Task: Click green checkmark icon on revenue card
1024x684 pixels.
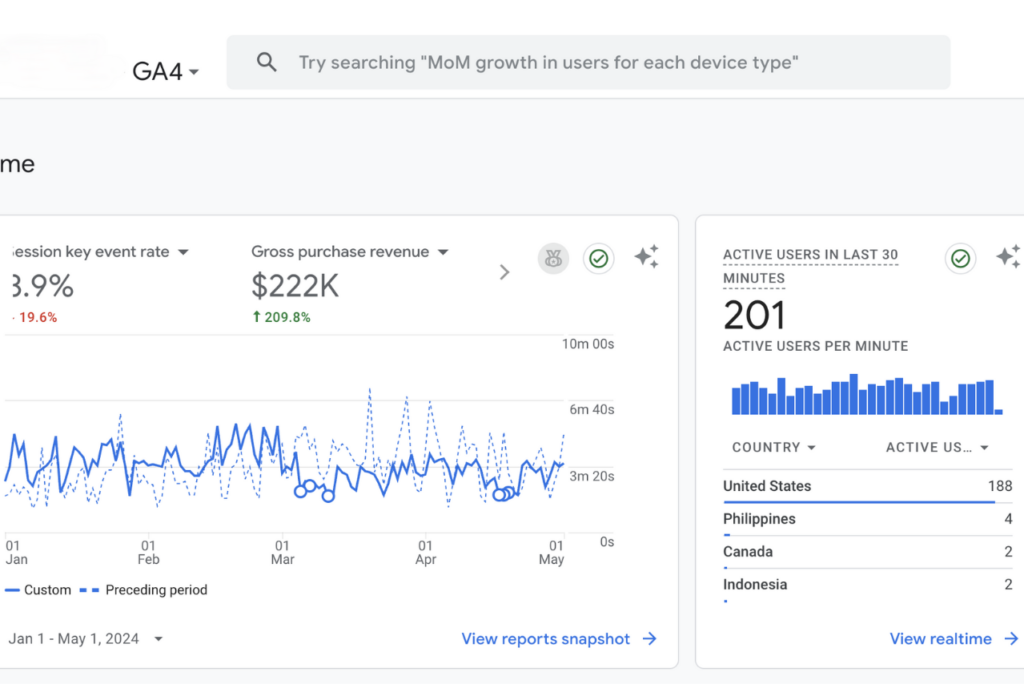Action: tap(598, 258)
